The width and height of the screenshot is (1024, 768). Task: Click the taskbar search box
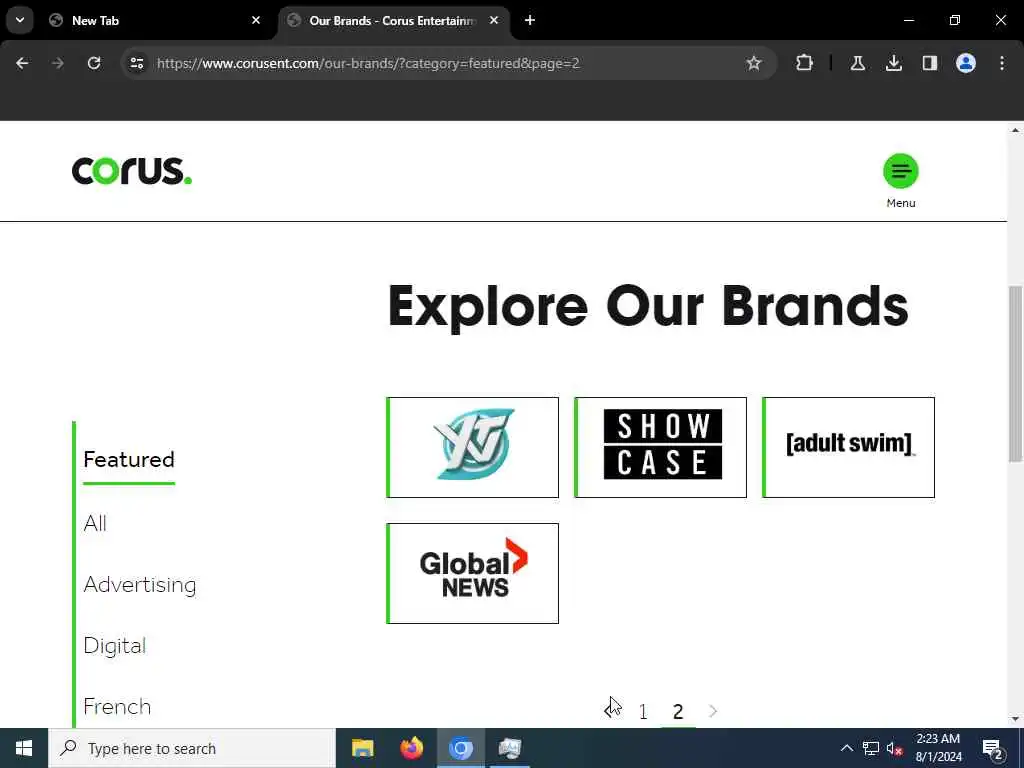point(192,748)
